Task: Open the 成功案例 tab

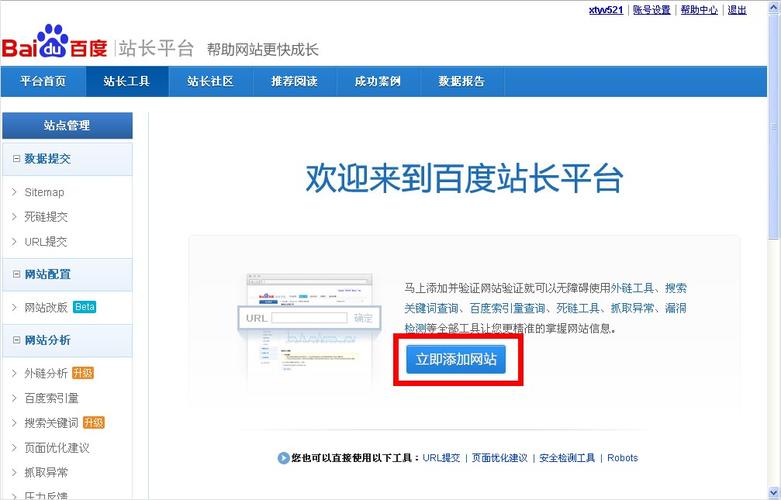Action: point(378,81)
